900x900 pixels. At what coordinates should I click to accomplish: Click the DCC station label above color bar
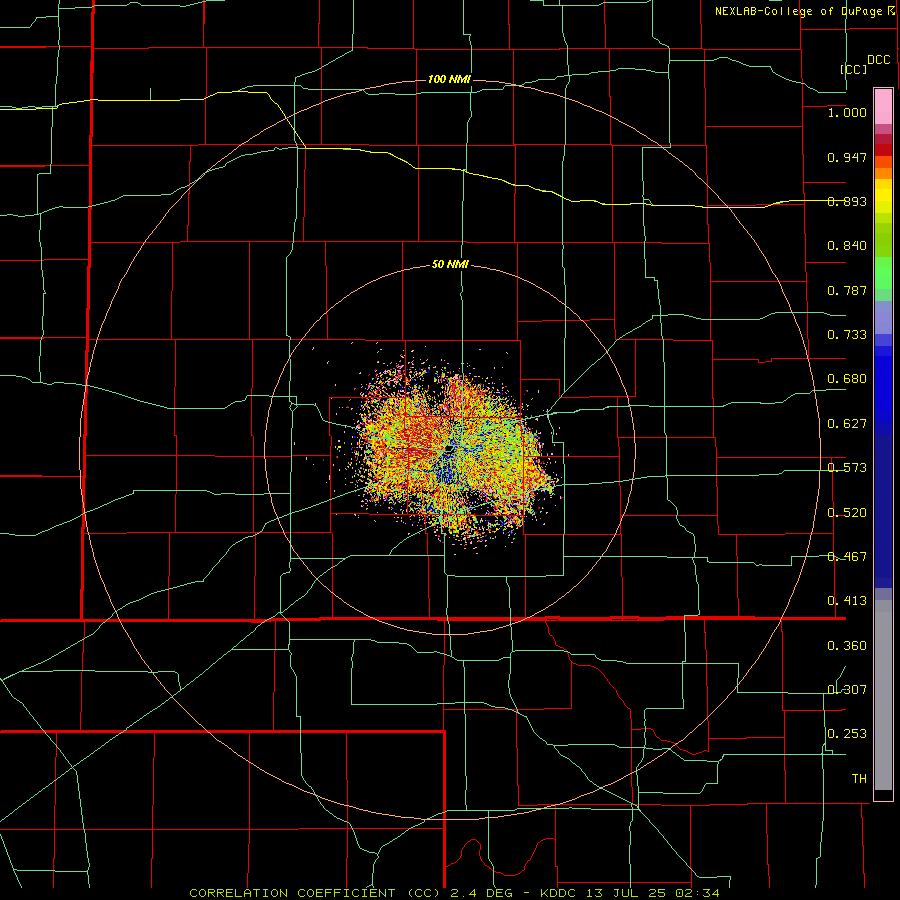coord(878,60)
